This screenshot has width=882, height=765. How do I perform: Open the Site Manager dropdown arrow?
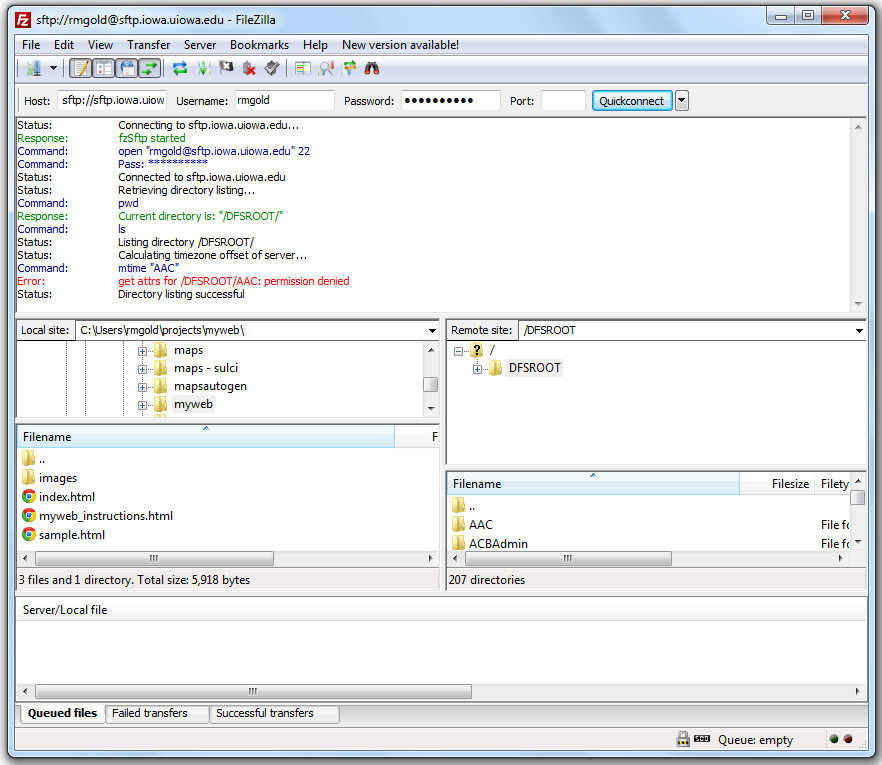pyautogui.click(x=53, y=69)
